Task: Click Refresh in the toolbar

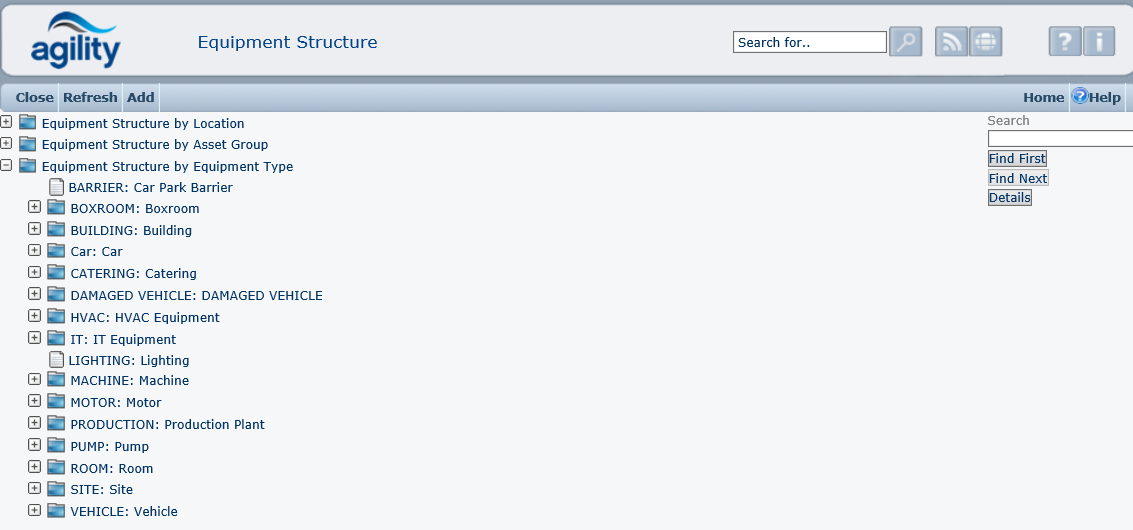Action: click(90, 97)
